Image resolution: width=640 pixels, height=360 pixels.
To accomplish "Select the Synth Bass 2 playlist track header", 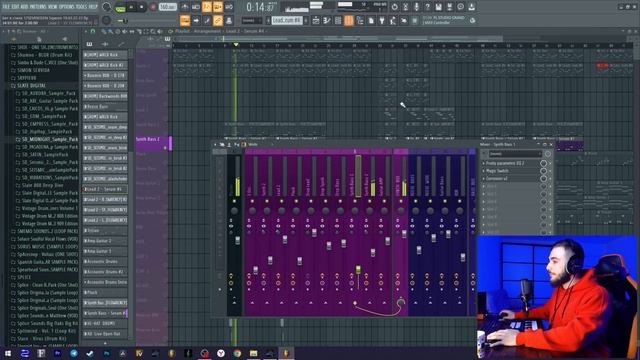I will pos(151,144).
